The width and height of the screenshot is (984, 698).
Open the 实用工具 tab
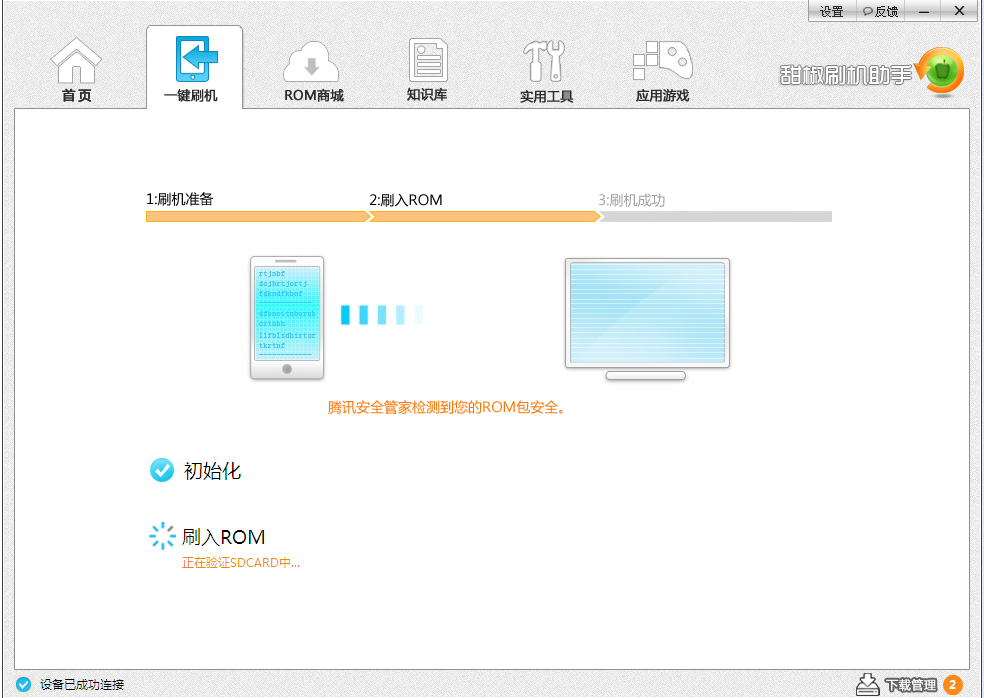point(546,72)
